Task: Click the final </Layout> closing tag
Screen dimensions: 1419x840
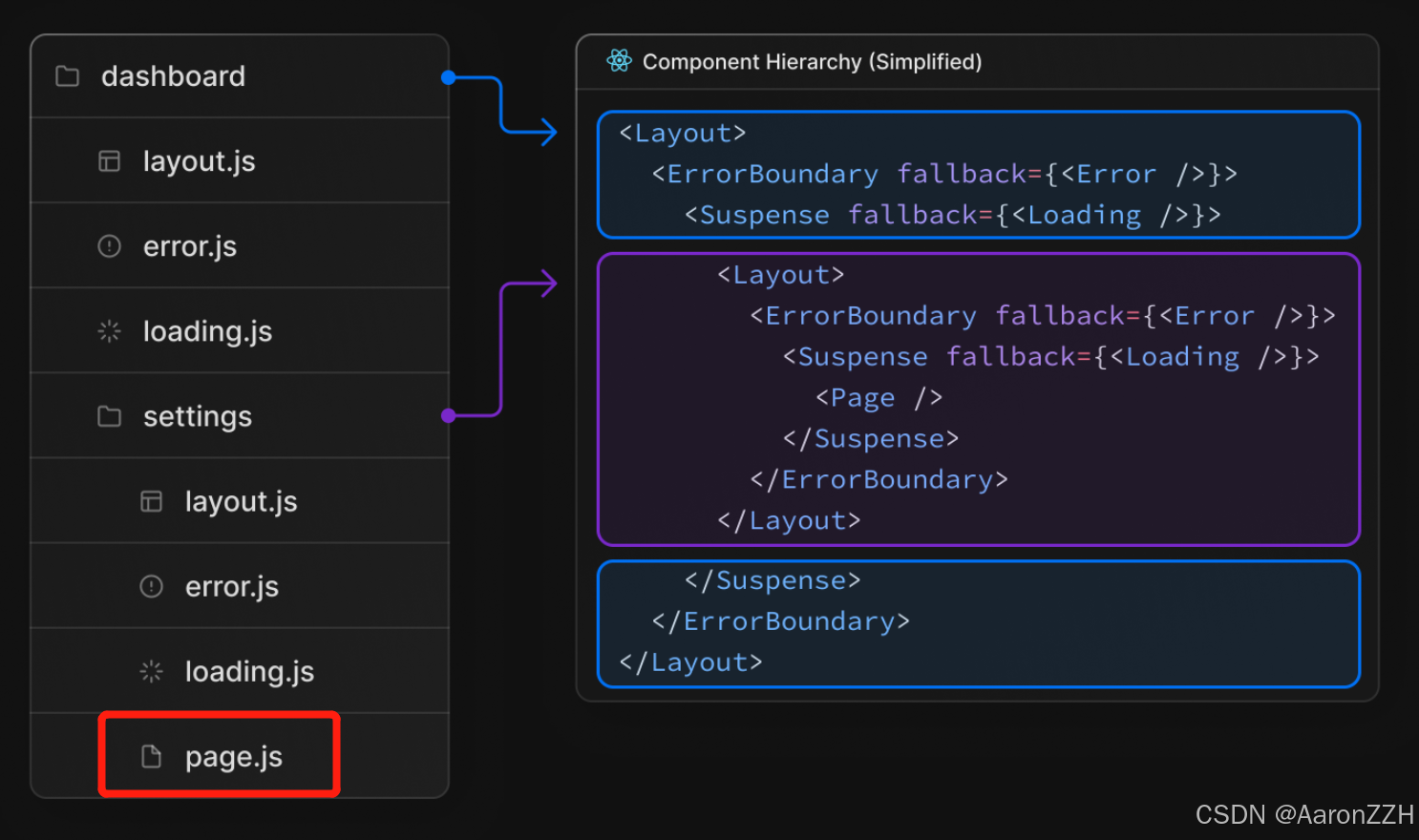Action: 690,663
